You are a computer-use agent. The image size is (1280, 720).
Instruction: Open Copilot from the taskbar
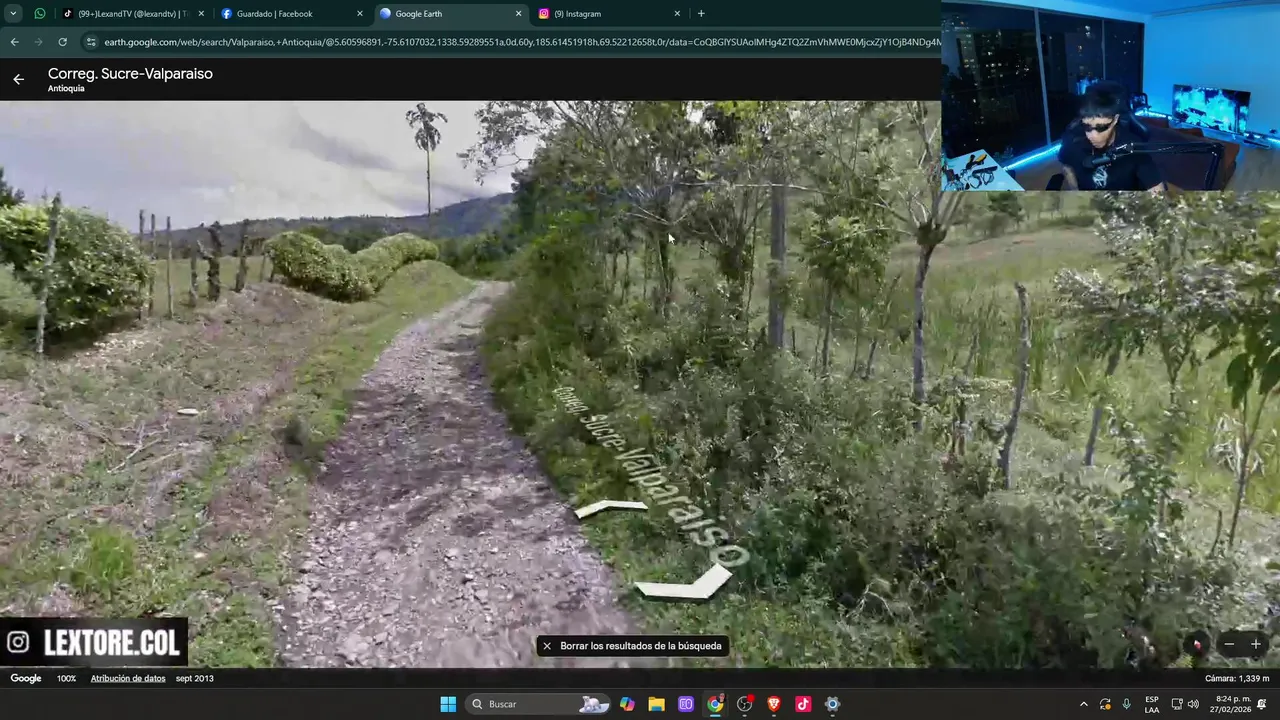click(627, 704)
